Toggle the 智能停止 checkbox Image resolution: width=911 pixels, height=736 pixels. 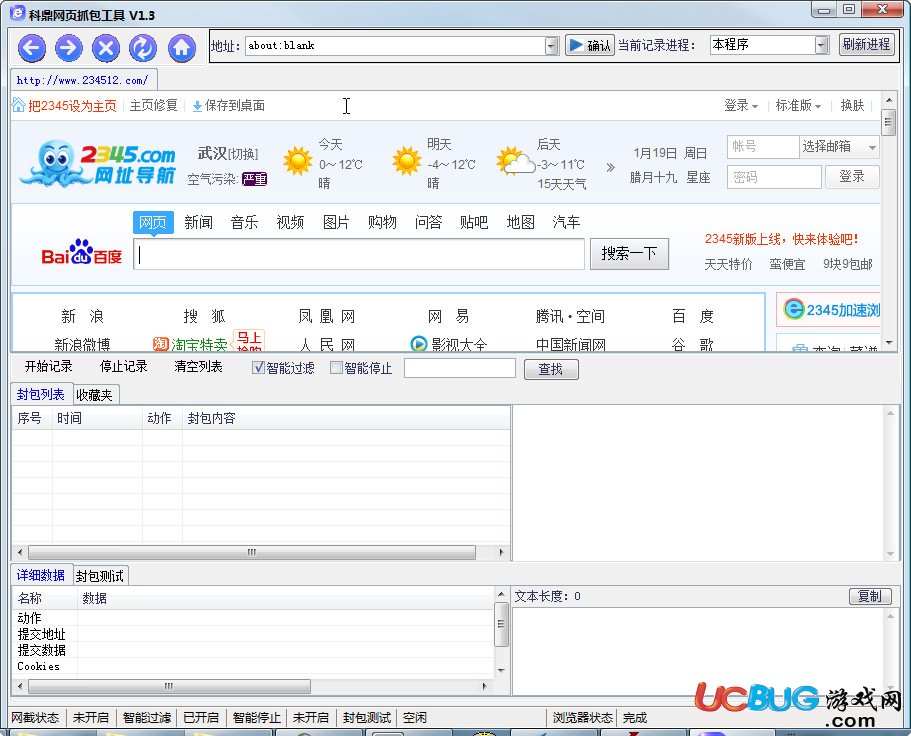[336, 368]
